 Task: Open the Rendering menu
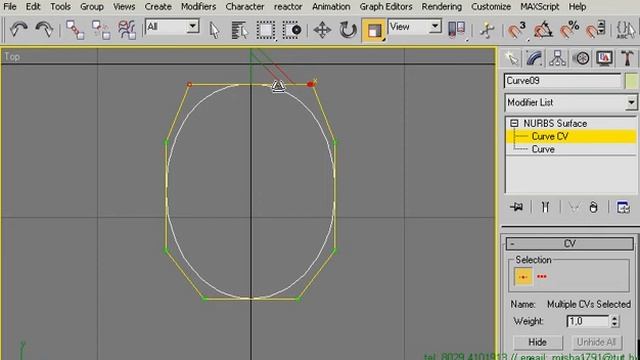click(442, 7)
